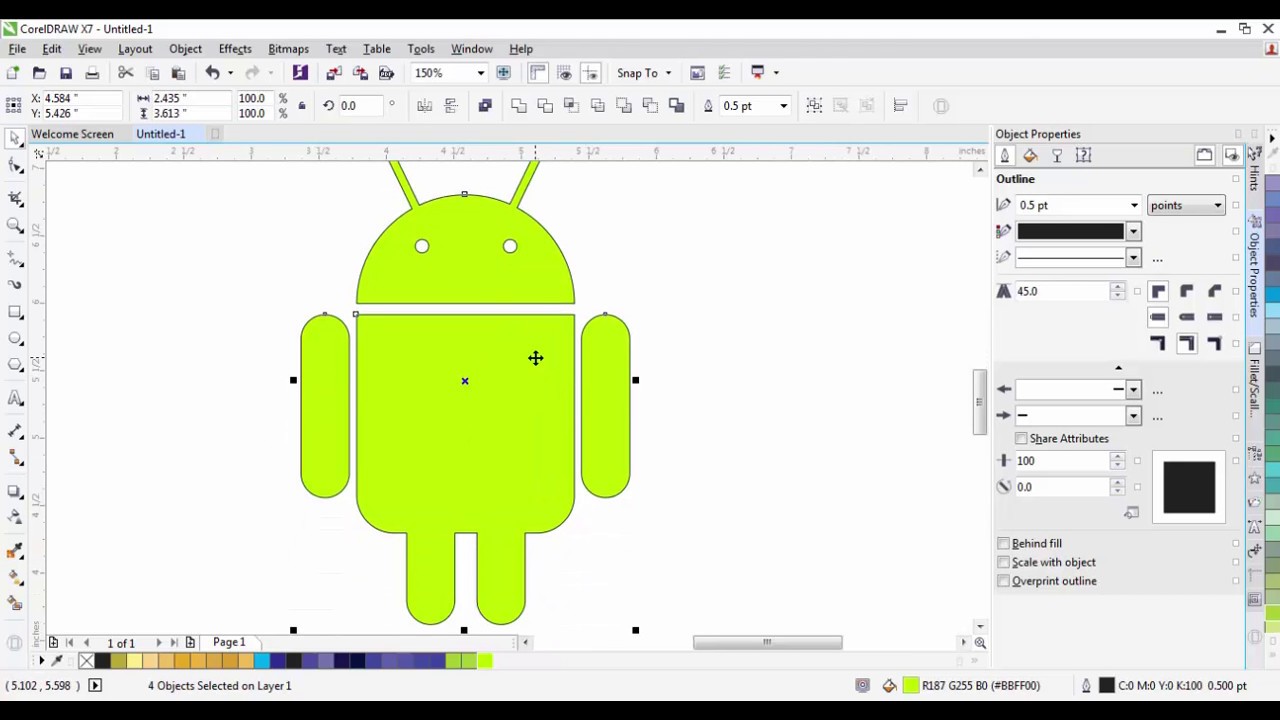Click the Group objects icon
1280x720 pixels.
point(814,106)
